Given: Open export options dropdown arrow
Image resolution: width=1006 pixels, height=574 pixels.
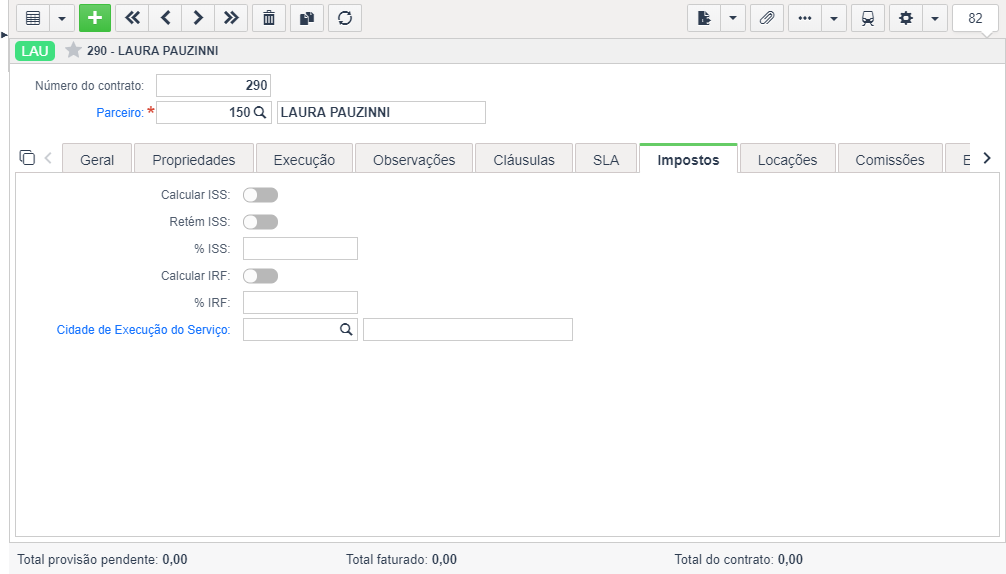Looking at the screenshot, I should pyautogui.click(x=733, y=18).
